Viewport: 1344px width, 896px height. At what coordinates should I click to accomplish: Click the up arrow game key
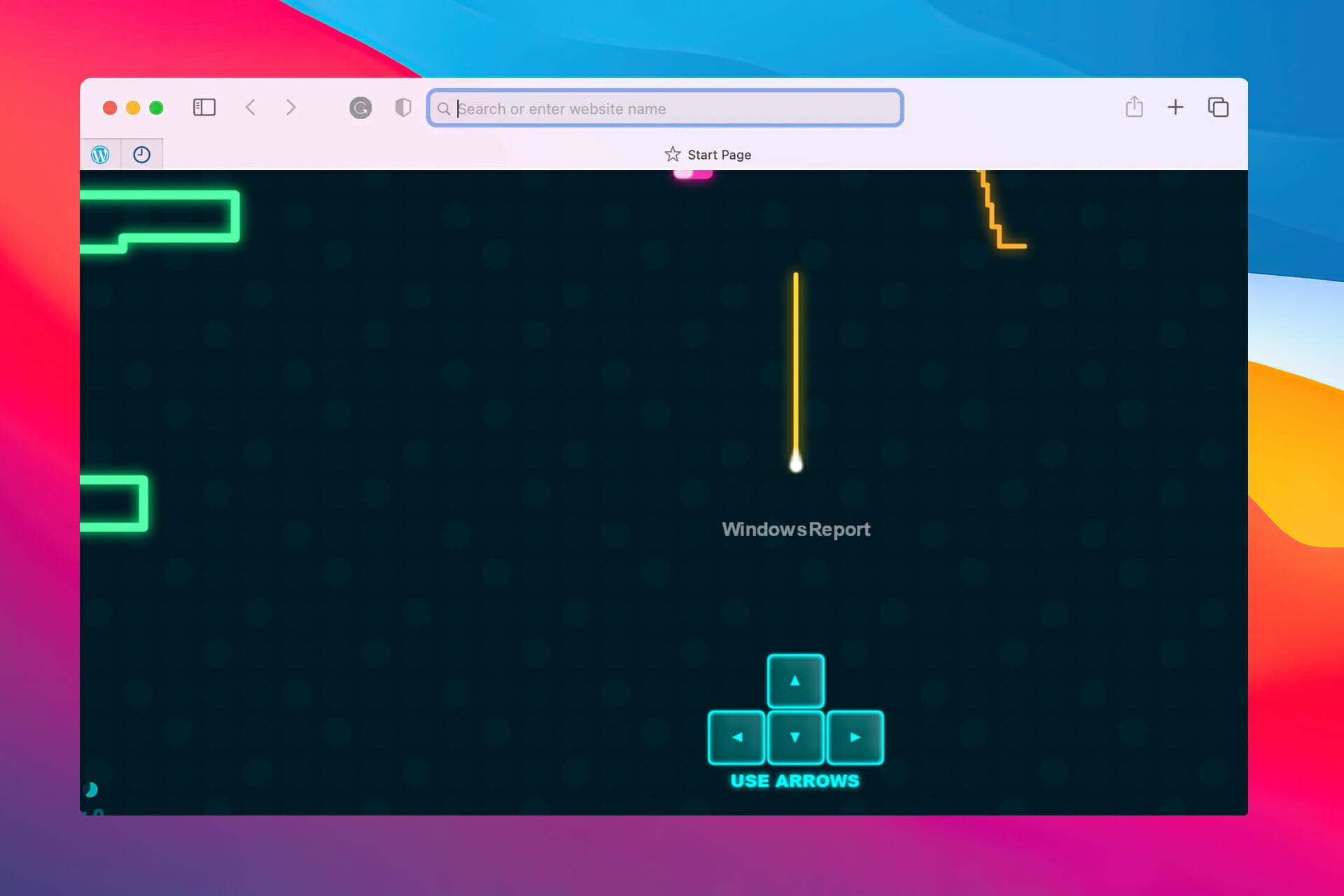click(x=796, y=681)
